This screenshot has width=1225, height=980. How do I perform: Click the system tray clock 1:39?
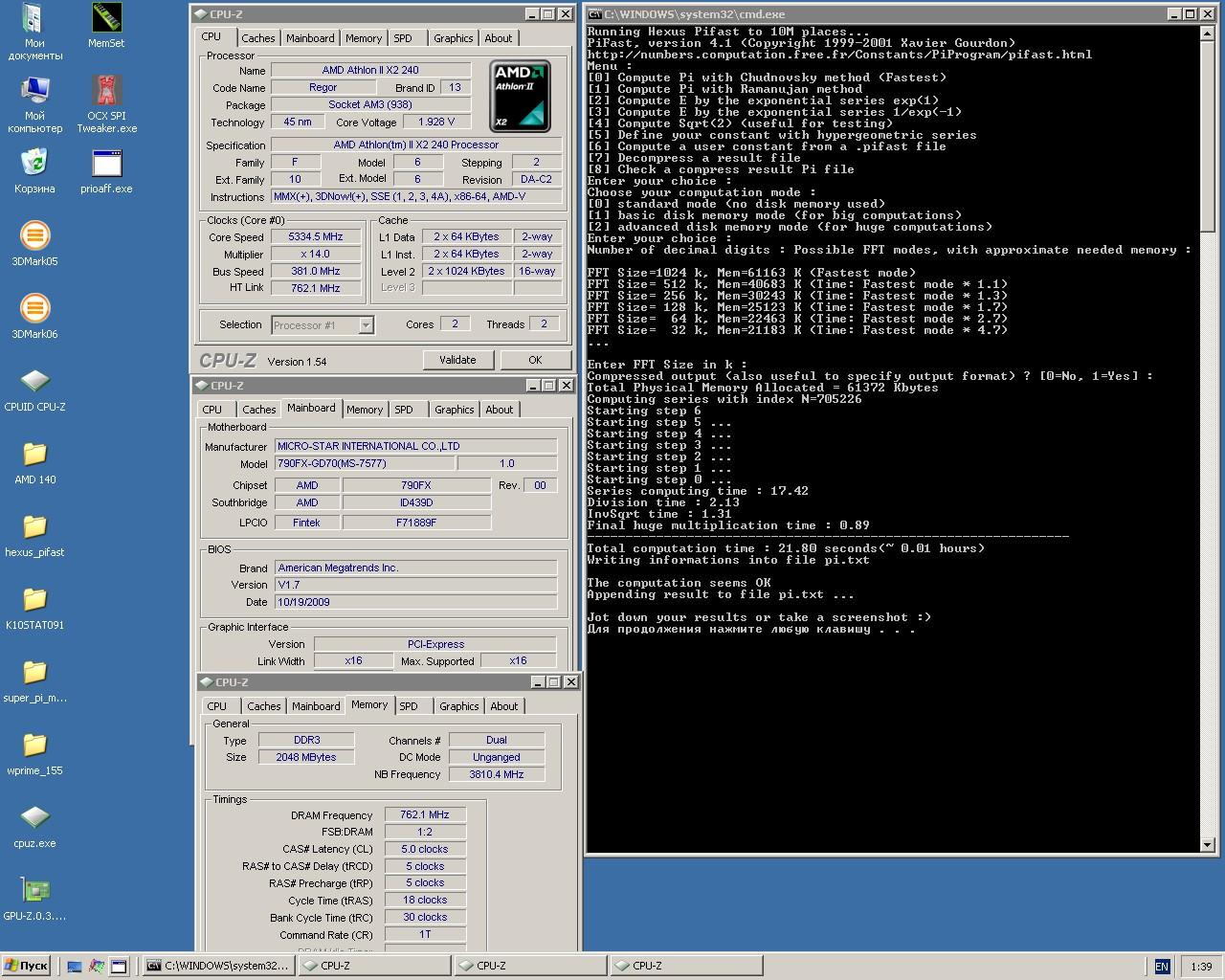[x=1201, y=967]
